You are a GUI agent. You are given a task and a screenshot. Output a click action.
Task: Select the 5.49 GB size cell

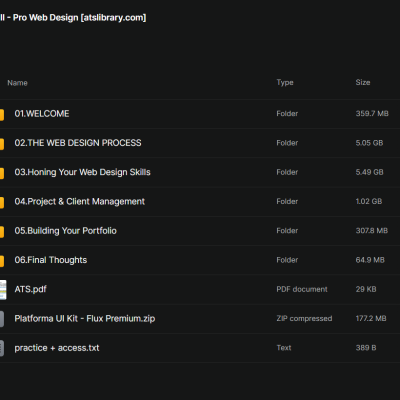[369, 172]
